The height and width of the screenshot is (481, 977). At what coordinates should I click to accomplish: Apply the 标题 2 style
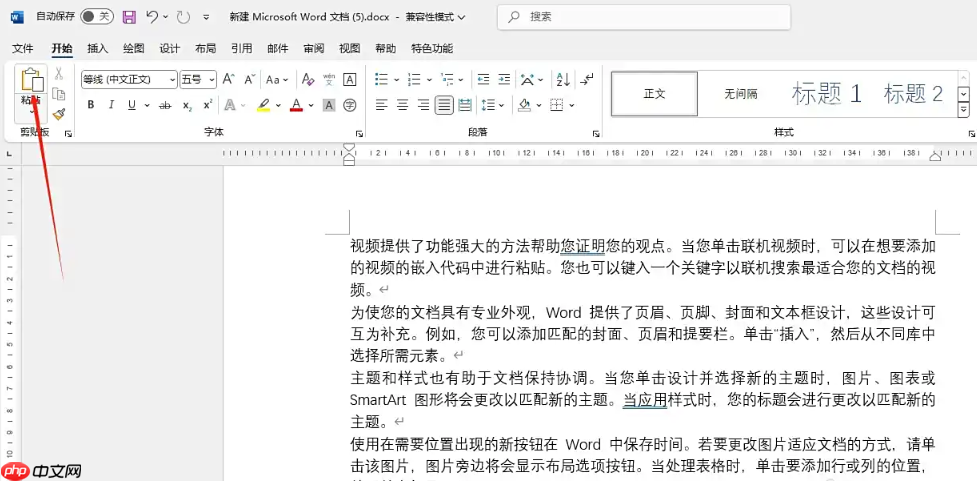point(913,93)
